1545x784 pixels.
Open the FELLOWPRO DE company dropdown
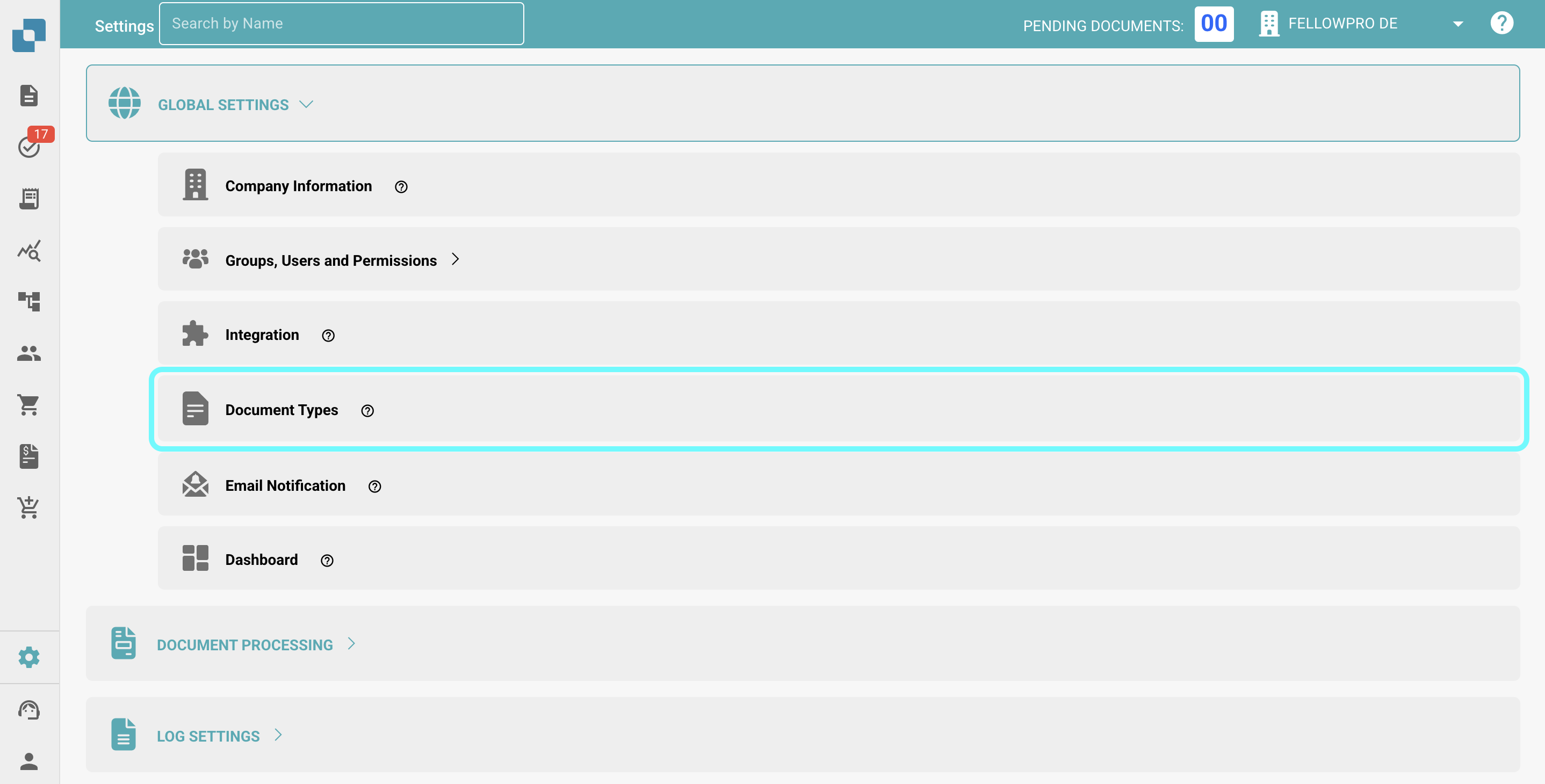1457,24
